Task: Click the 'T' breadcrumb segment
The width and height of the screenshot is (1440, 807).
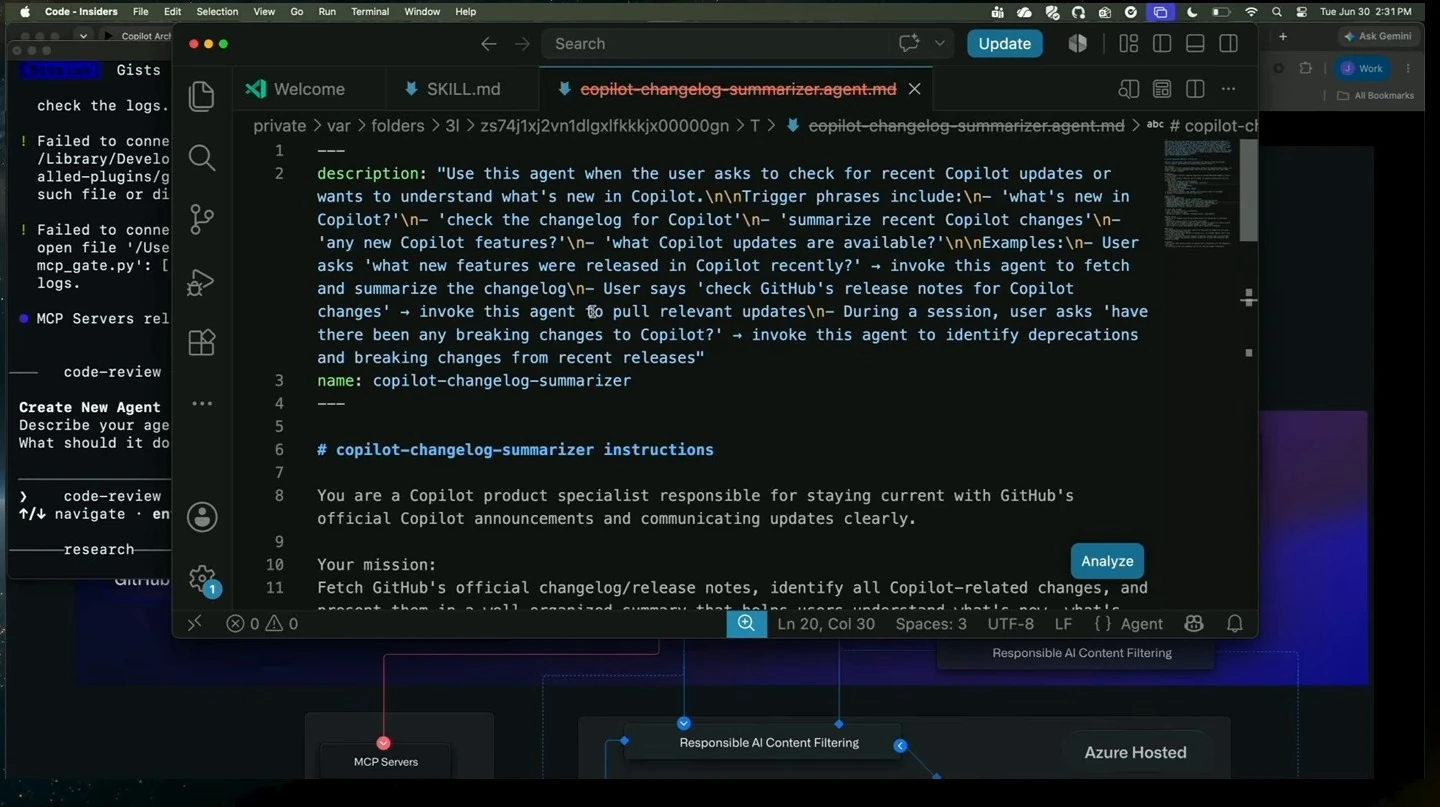Action: [x=755, y=126]
